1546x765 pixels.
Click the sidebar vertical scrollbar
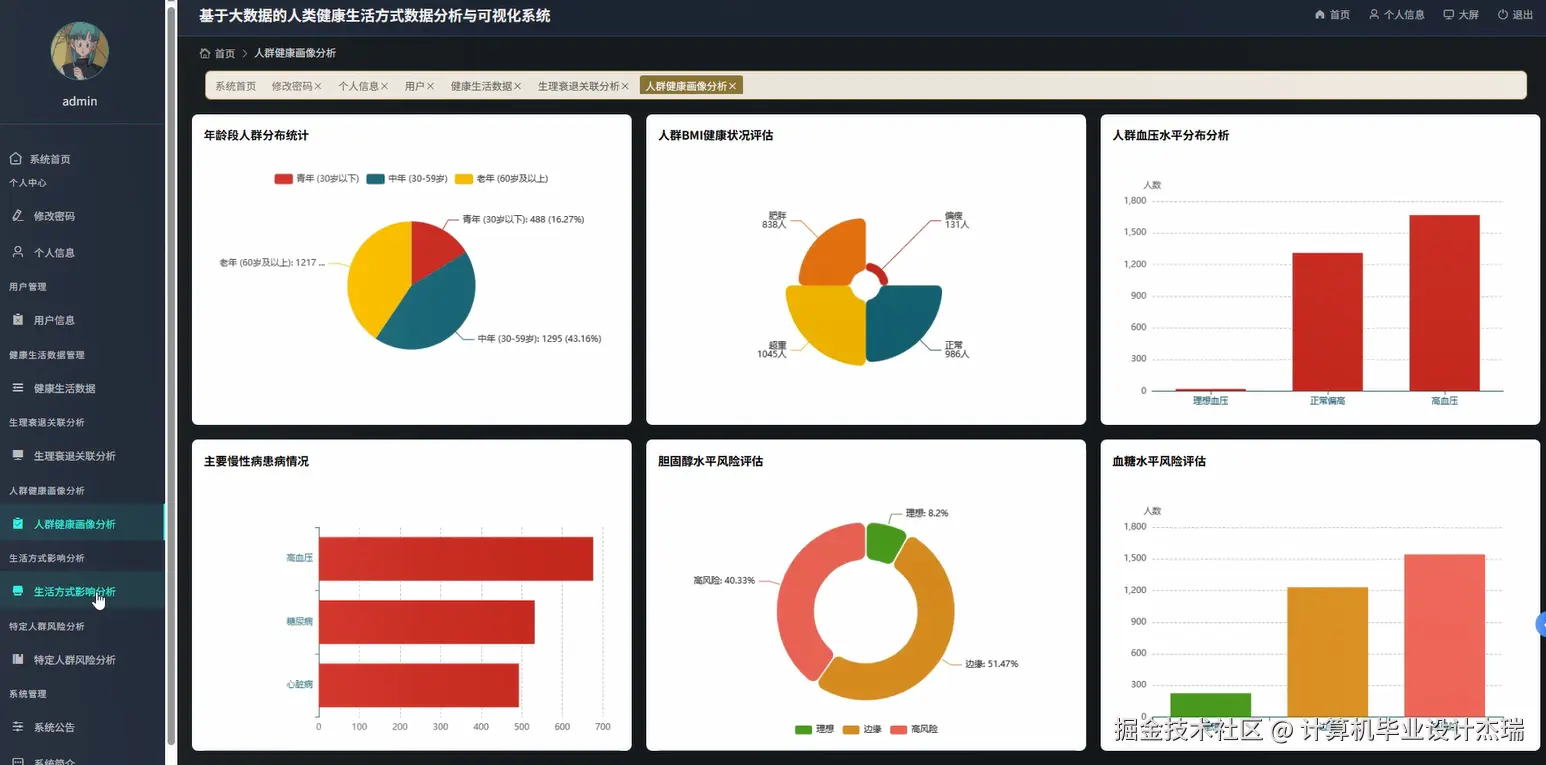(x=171, y=375)
